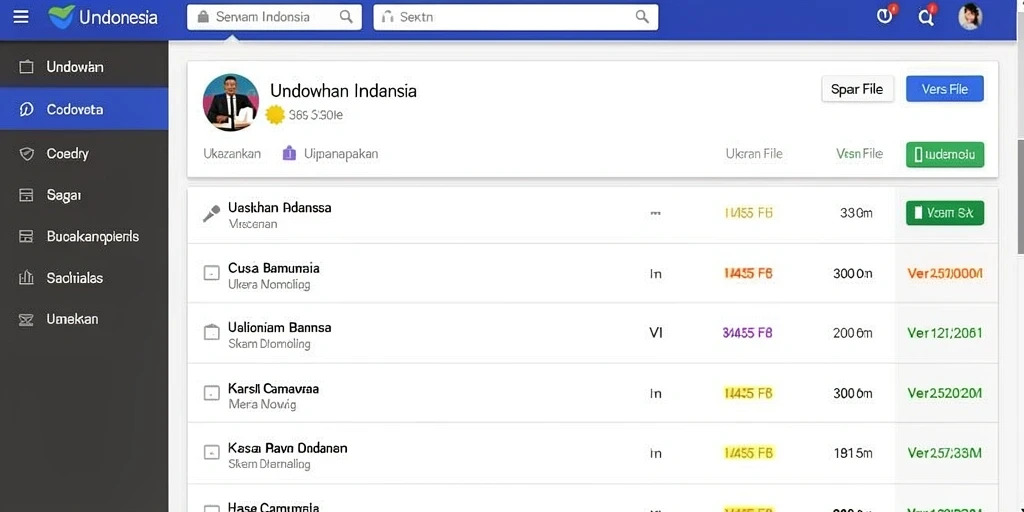Click 2000m value in Ualioniam row
Viewport: 1024px width, 512px height.
click(x=853, y=333)
